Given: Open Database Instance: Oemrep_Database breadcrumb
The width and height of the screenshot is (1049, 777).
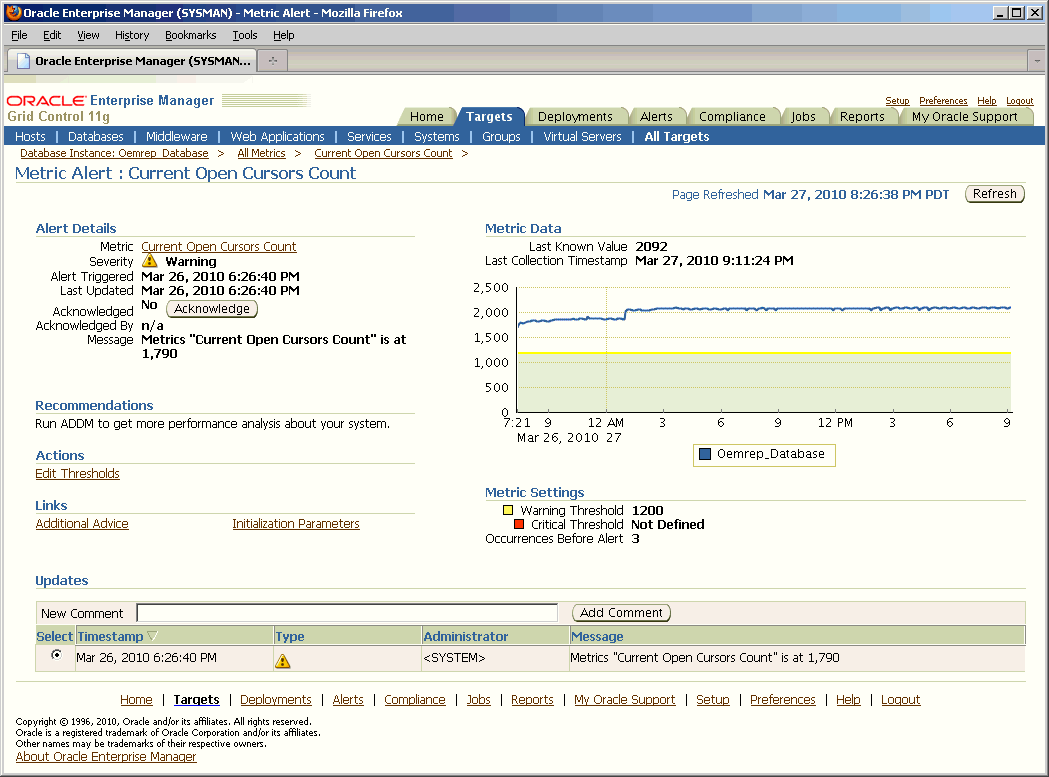Looking at the screenshot, I should 114,153.
